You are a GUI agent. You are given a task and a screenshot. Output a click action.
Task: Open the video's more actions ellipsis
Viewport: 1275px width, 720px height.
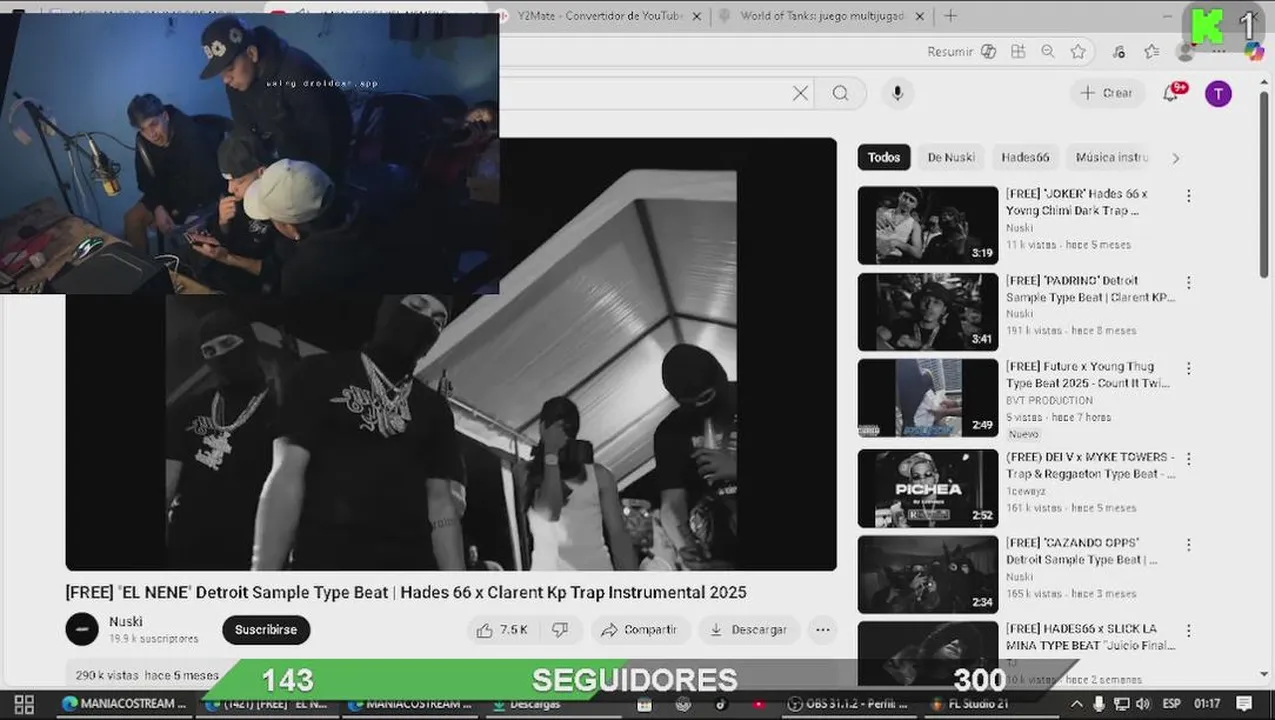(x=822, y=630)
